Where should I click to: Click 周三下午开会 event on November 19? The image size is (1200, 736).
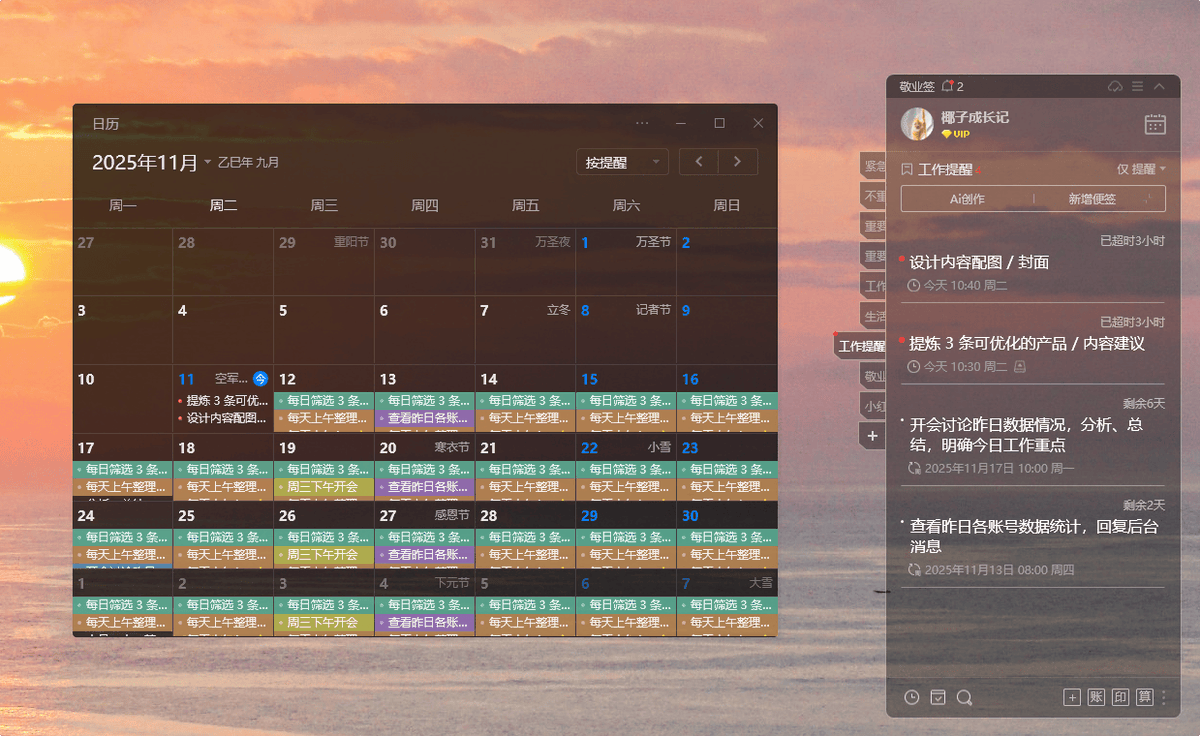(324, 487)
